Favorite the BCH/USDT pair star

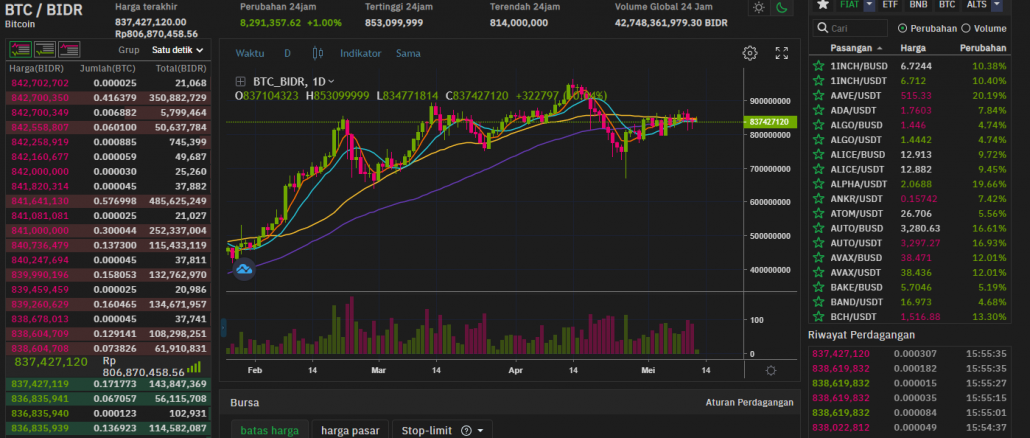click(x=818, y=317)
